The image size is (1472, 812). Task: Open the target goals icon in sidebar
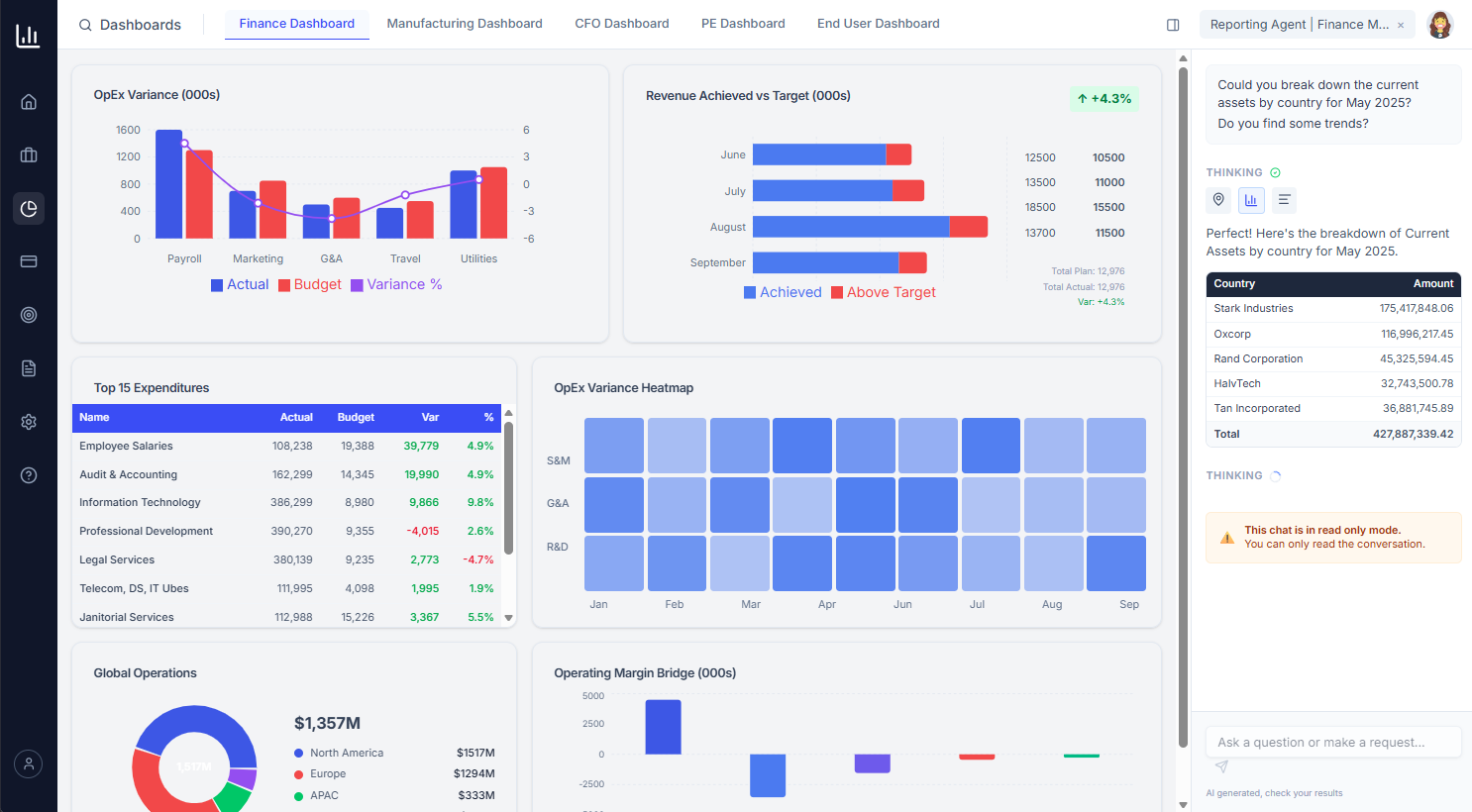tap(29, 315)
